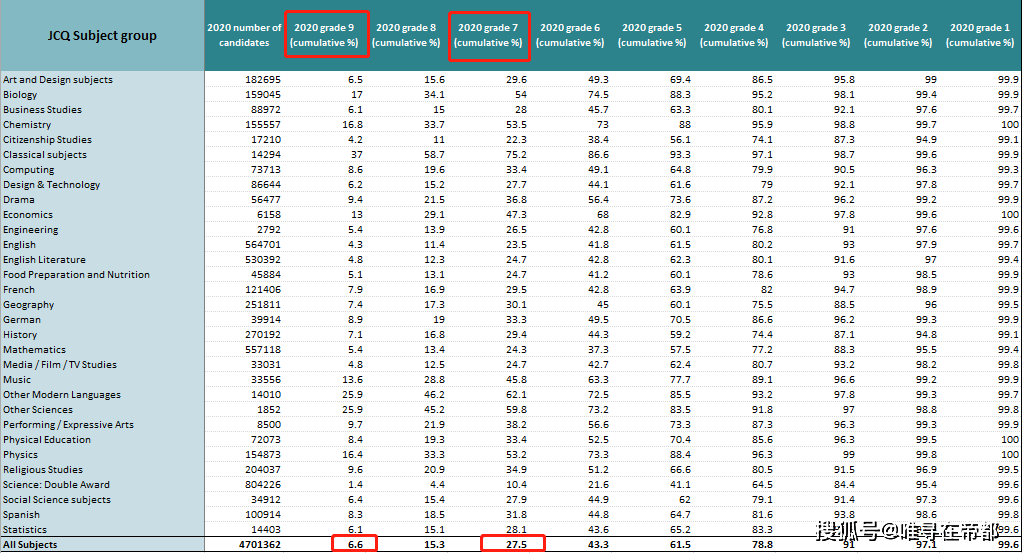
Task: Click the English Literature row label
Action: [x=44, y=260]
